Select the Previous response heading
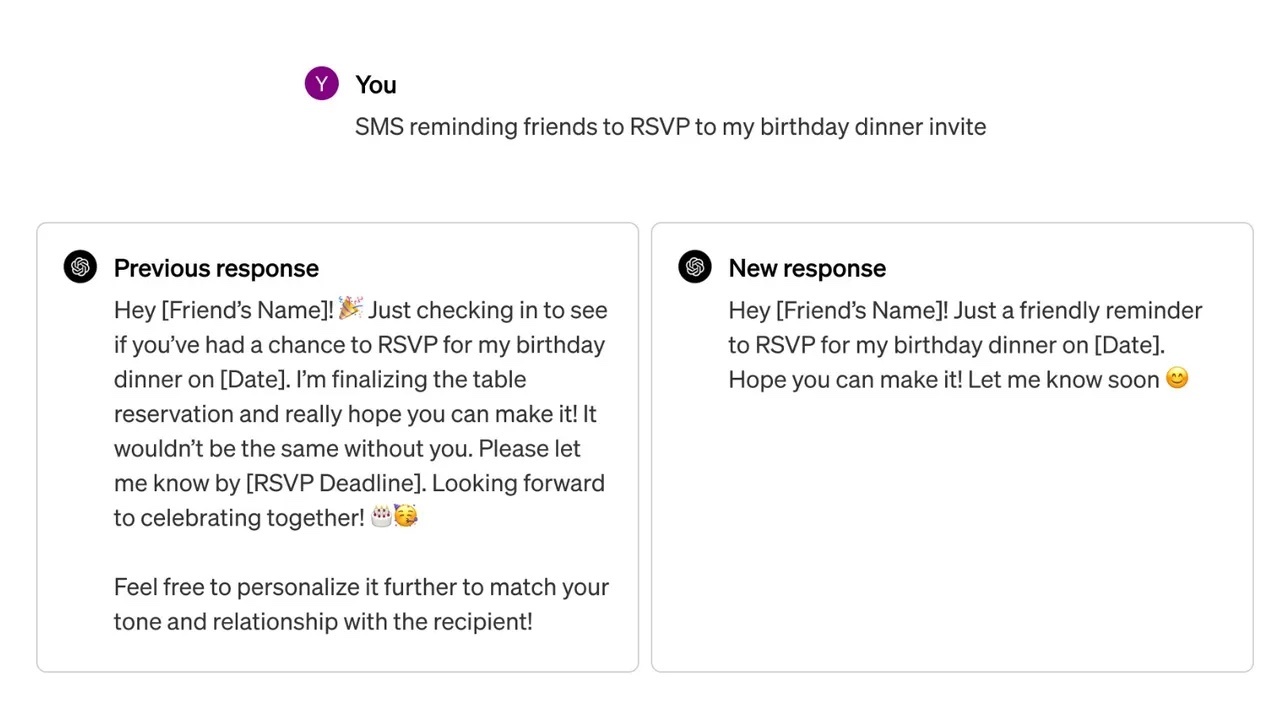The width and height of the screenshot is (1280, 719). (216, 268)
